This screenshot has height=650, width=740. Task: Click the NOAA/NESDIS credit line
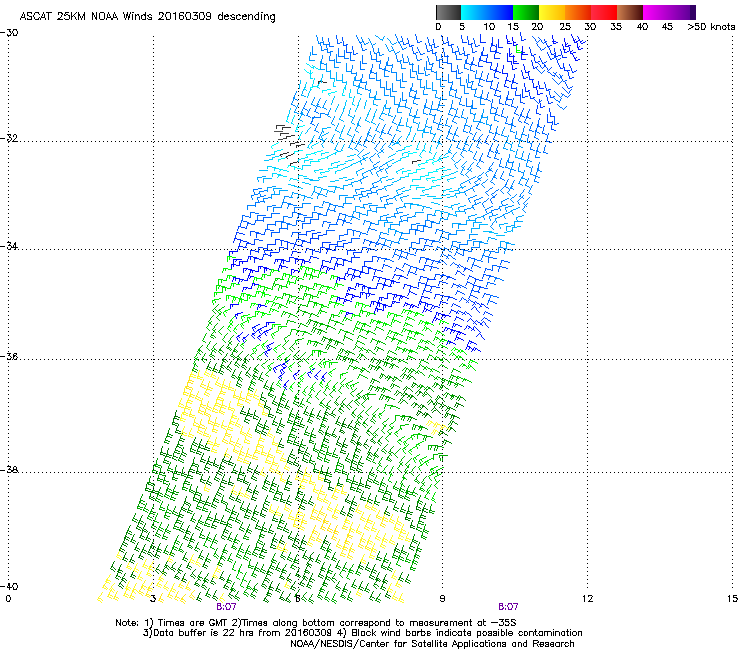click(x=432, y=644)
